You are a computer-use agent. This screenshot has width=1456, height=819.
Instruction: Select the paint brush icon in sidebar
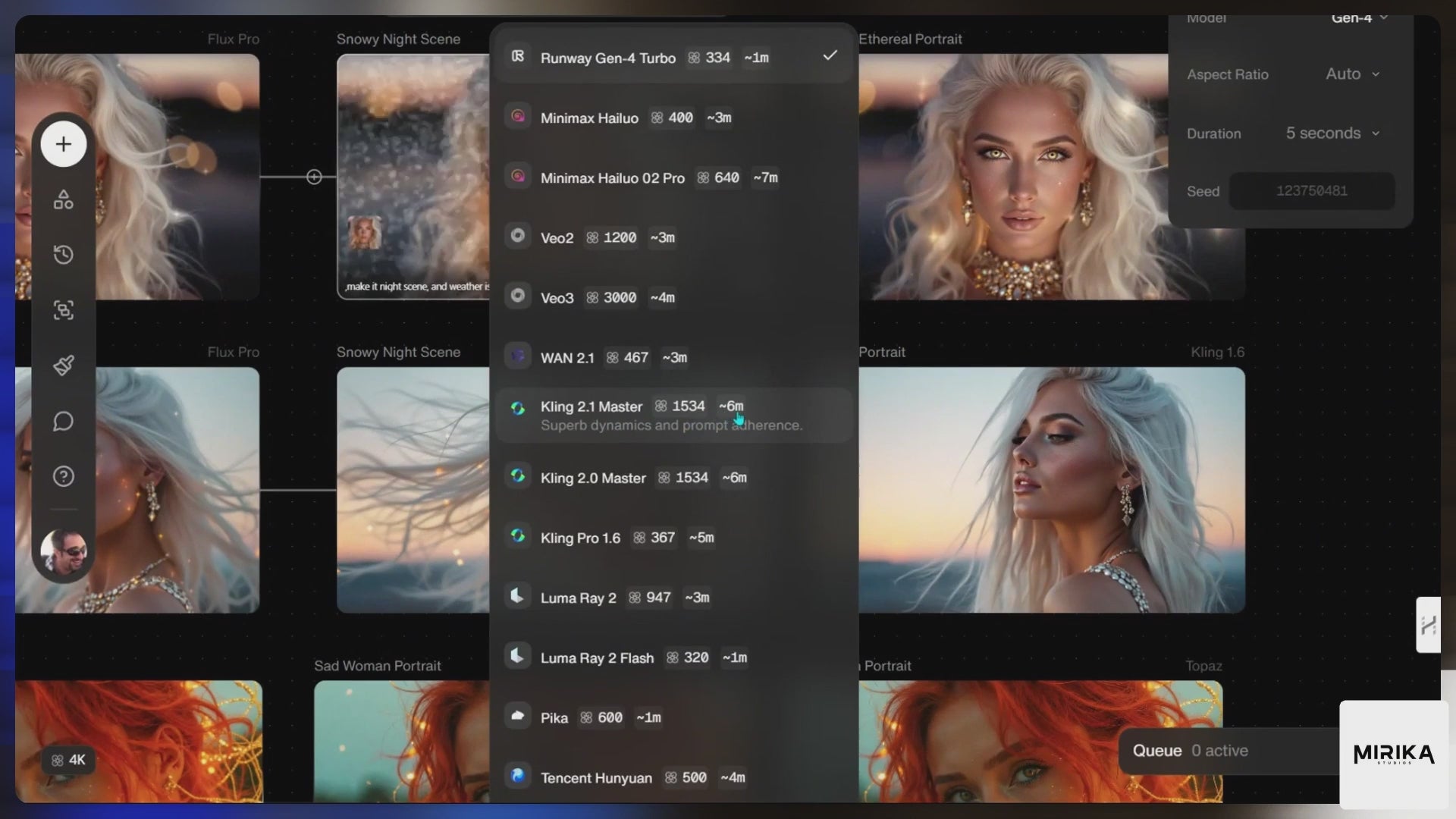coord(64,366)
